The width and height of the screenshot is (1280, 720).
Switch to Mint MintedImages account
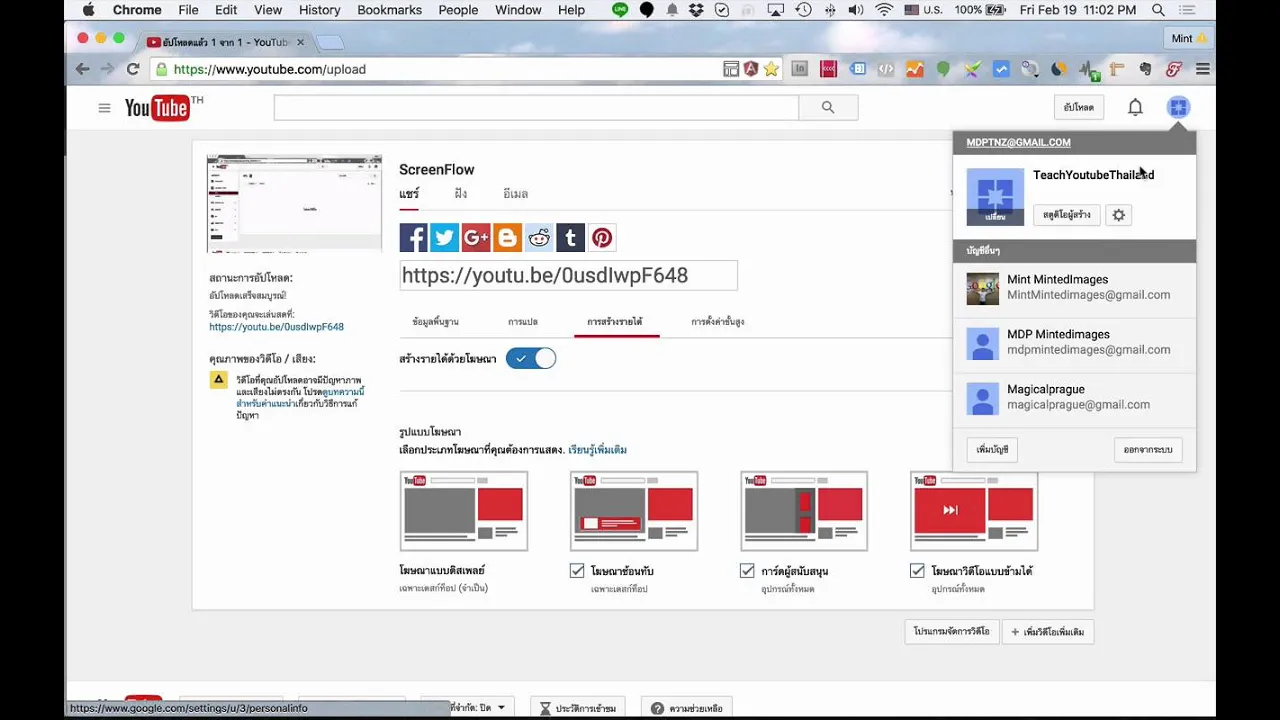pyautogui.click(x=1074, y=288)
